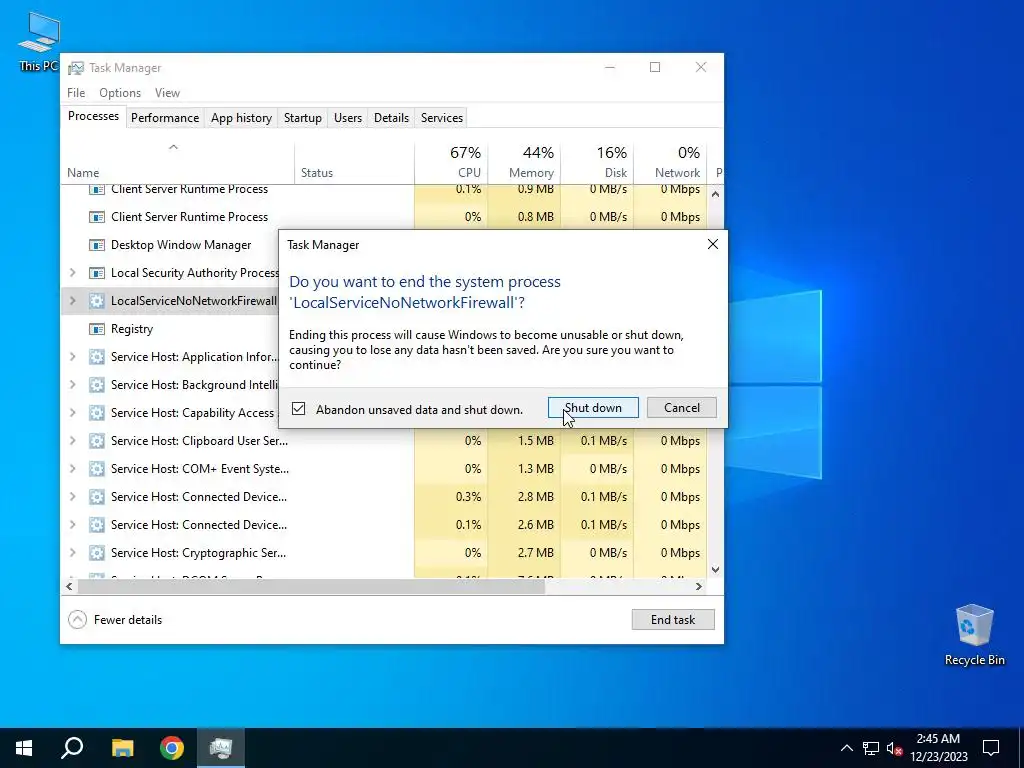Expand Service Host: Background Intelli... row
1024x768 pixels.
pos(72,385)
